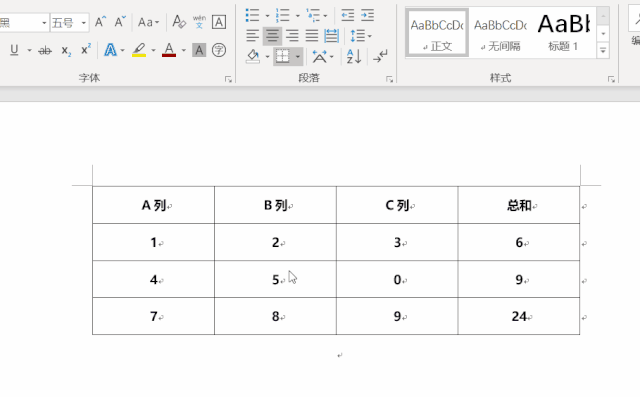Apply yellow text highlight color
Screen dimensions: 640x397
click(139, 50)
